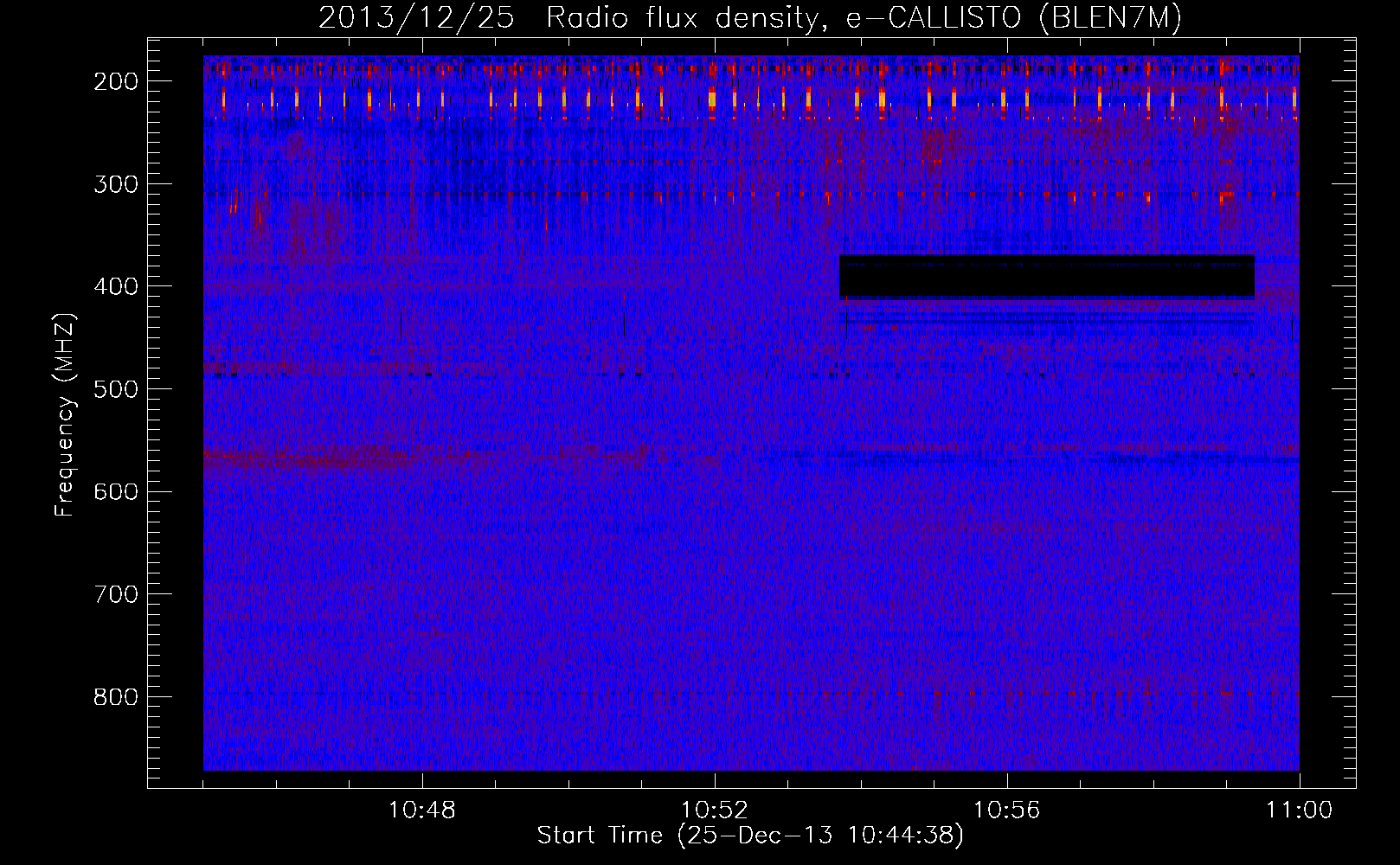Screen dimensions: 1400x865
Task: Click the black masked rectangle near 400 MHz
Action: [x=1046, y=277]
